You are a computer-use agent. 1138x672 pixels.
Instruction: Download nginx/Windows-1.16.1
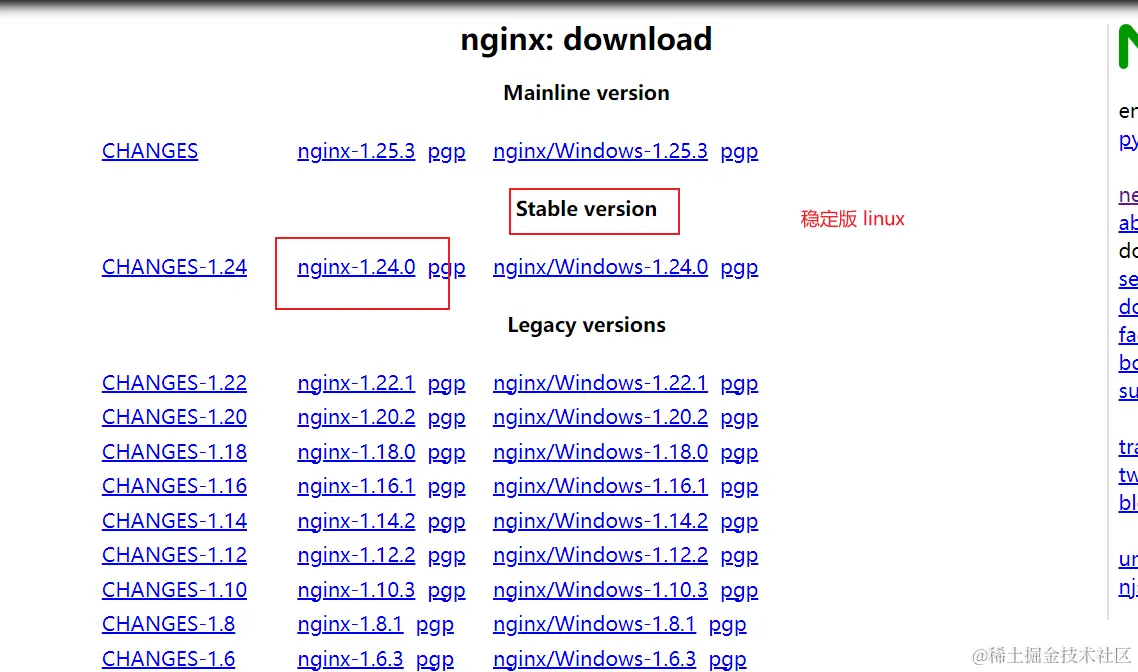(600, 485)
